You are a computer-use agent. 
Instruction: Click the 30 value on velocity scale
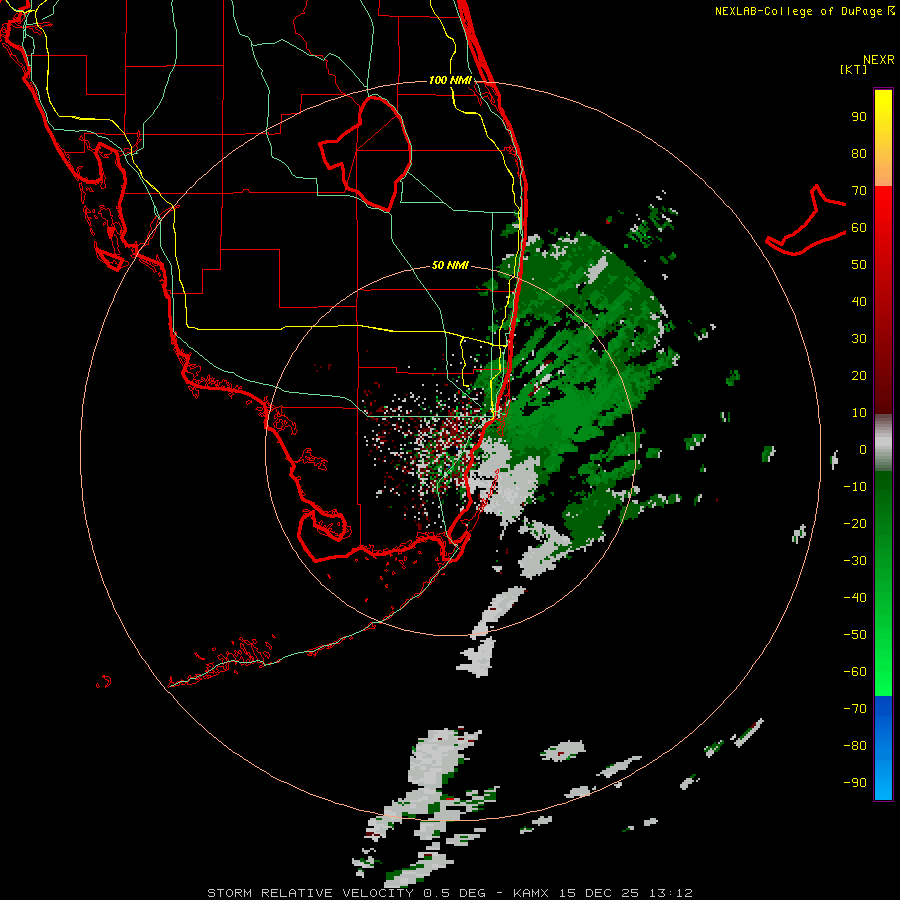859,339
